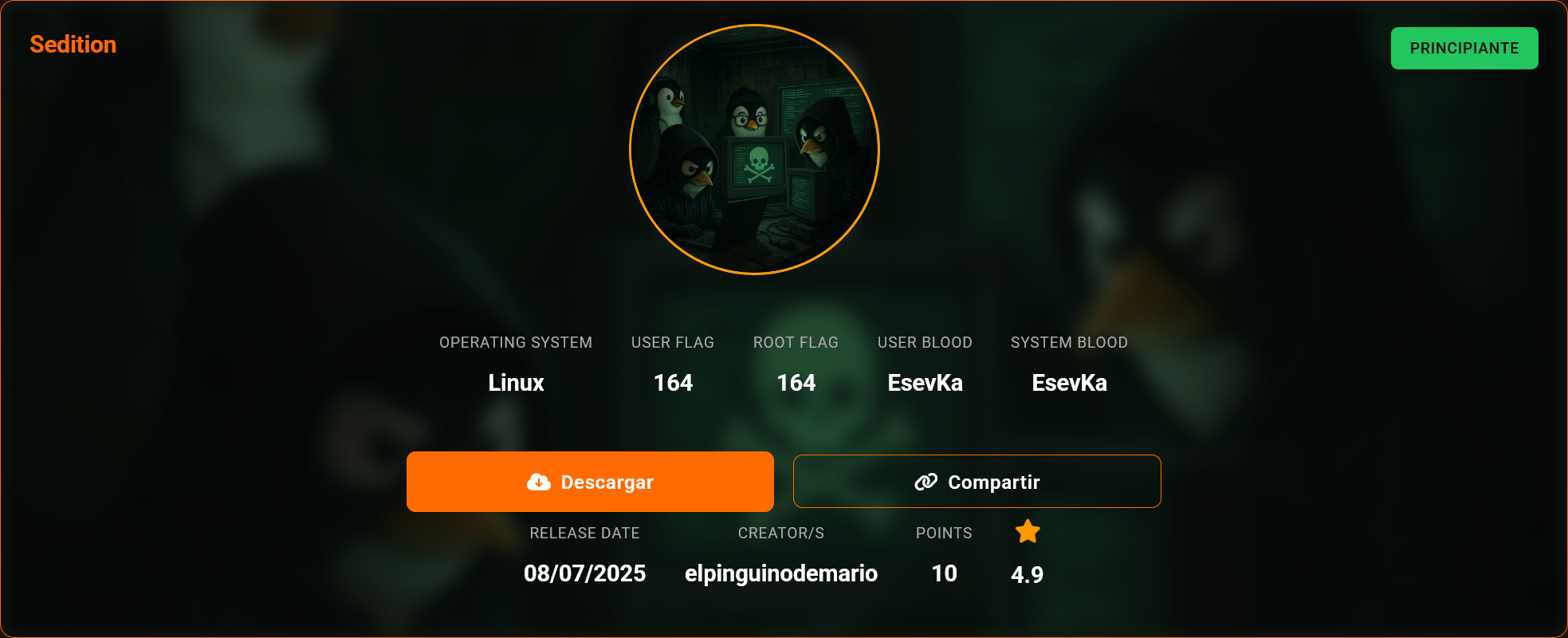Select the User Flag count 164

[x=673, y=383]
